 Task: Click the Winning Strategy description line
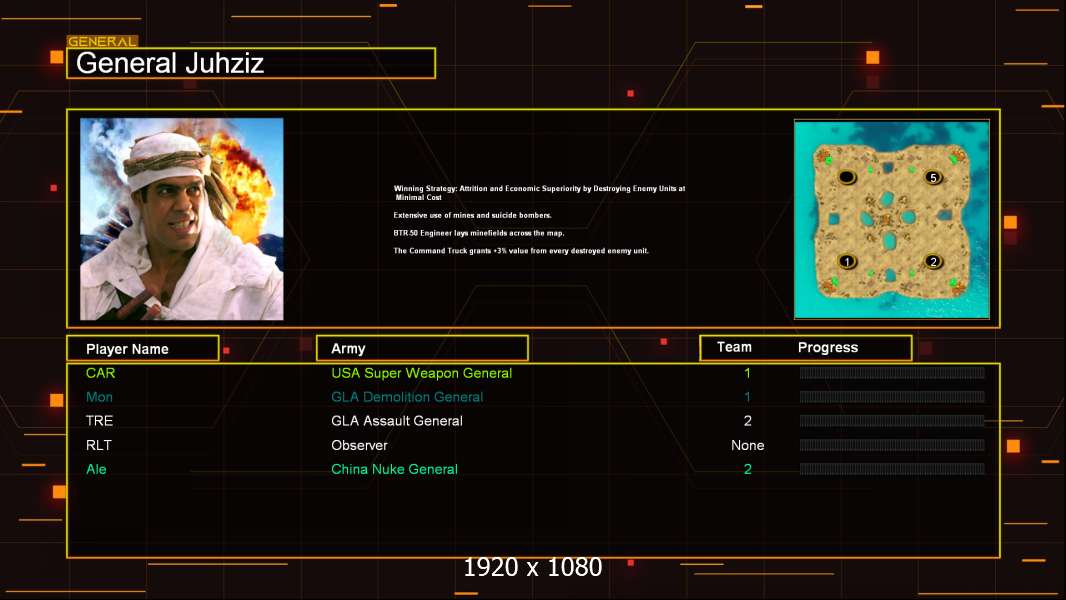click(x=539, y=193)
